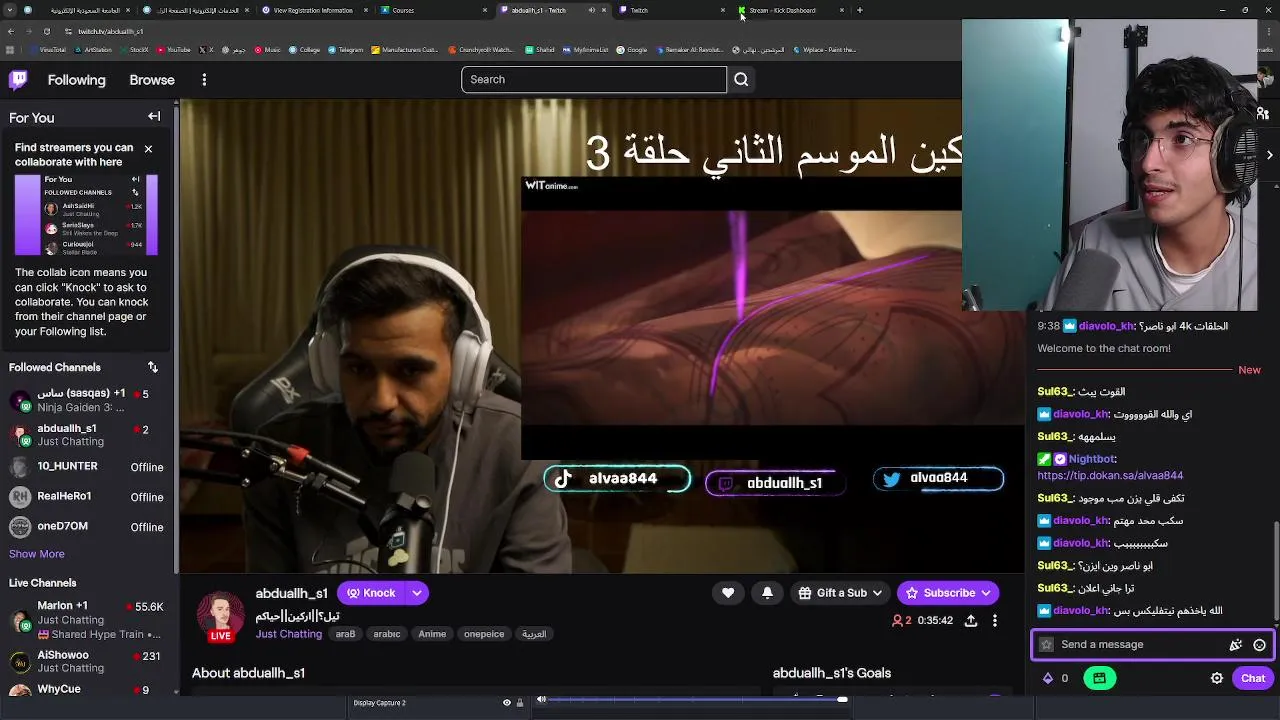Switch to the Courses browser tab
1280x720 pixels.
coord(433,10)
